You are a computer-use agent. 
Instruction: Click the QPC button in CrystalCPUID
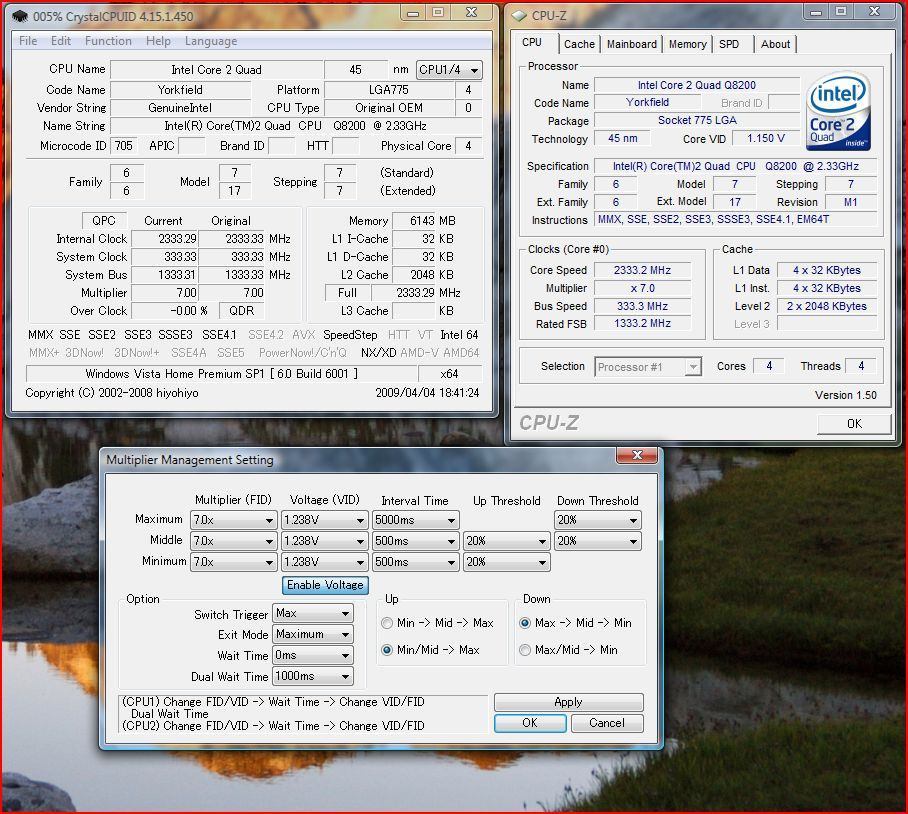(x=104, y=221)
